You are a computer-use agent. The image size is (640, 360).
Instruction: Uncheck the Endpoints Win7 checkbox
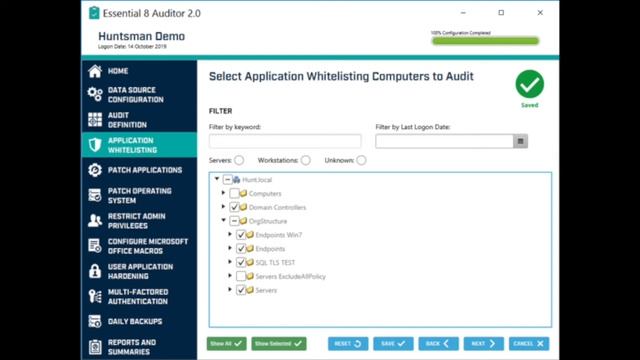[x=241, y=235]
